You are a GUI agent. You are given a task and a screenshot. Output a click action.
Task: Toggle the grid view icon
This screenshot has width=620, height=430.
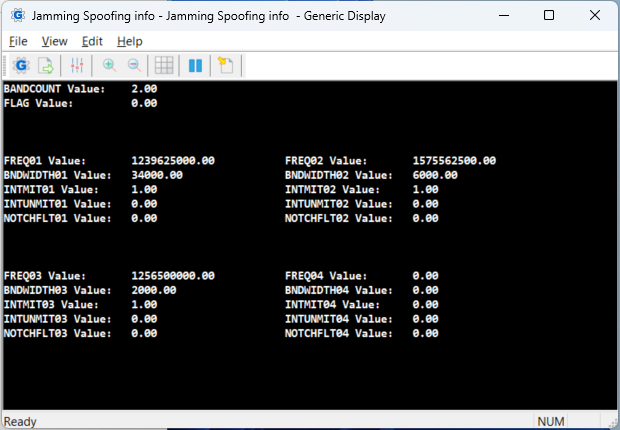pos(164,65)
